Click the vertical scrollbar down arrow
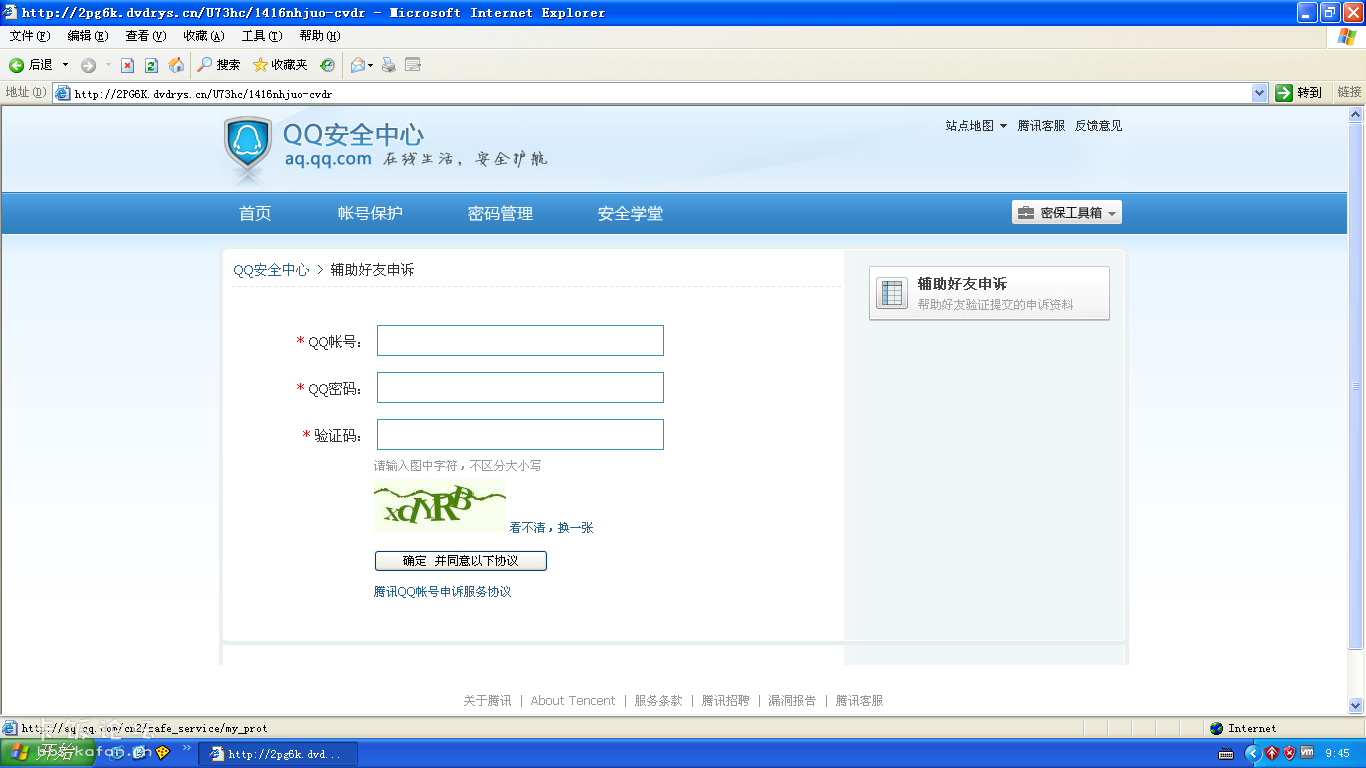This screenshot has height=768, width=1366. point(1356,704)
